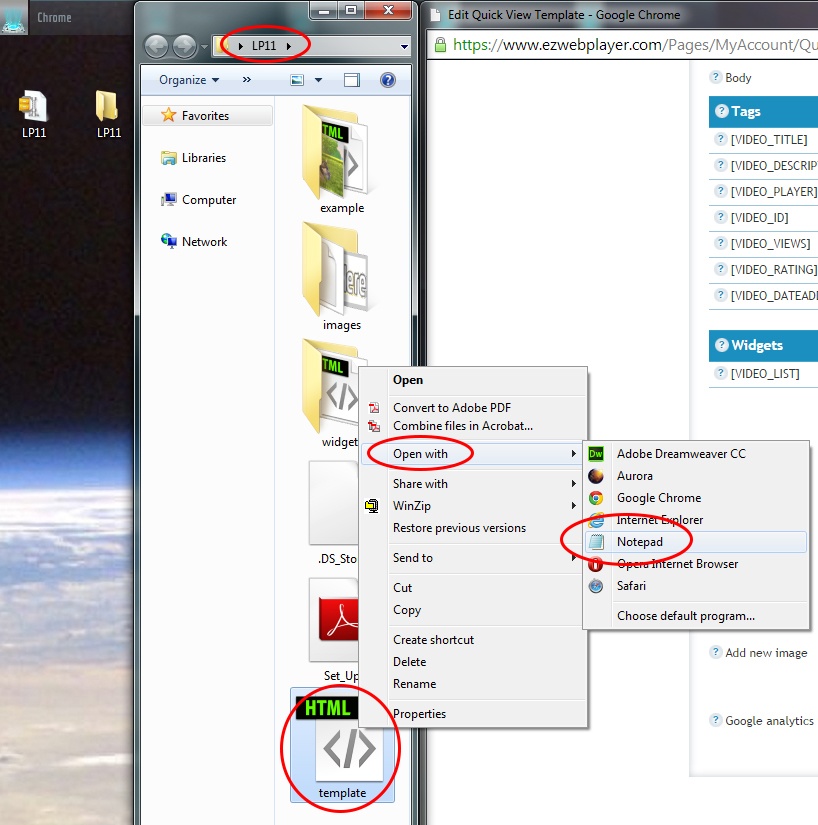Click Google analytics link
This screenshot has width=818, height=825.
pos(769,721)
